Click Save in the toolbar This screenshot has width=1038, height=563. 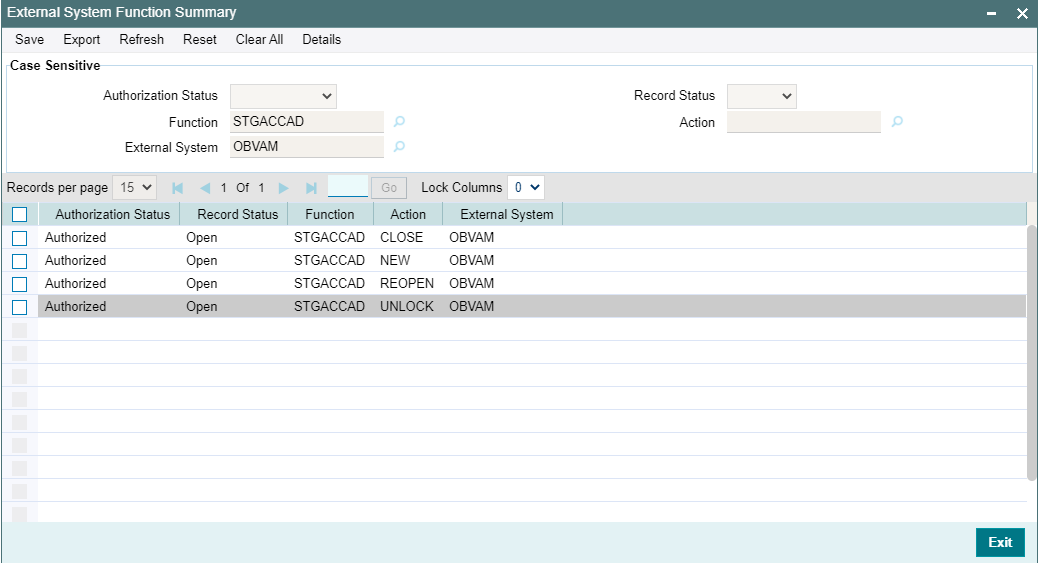point(30,39)
